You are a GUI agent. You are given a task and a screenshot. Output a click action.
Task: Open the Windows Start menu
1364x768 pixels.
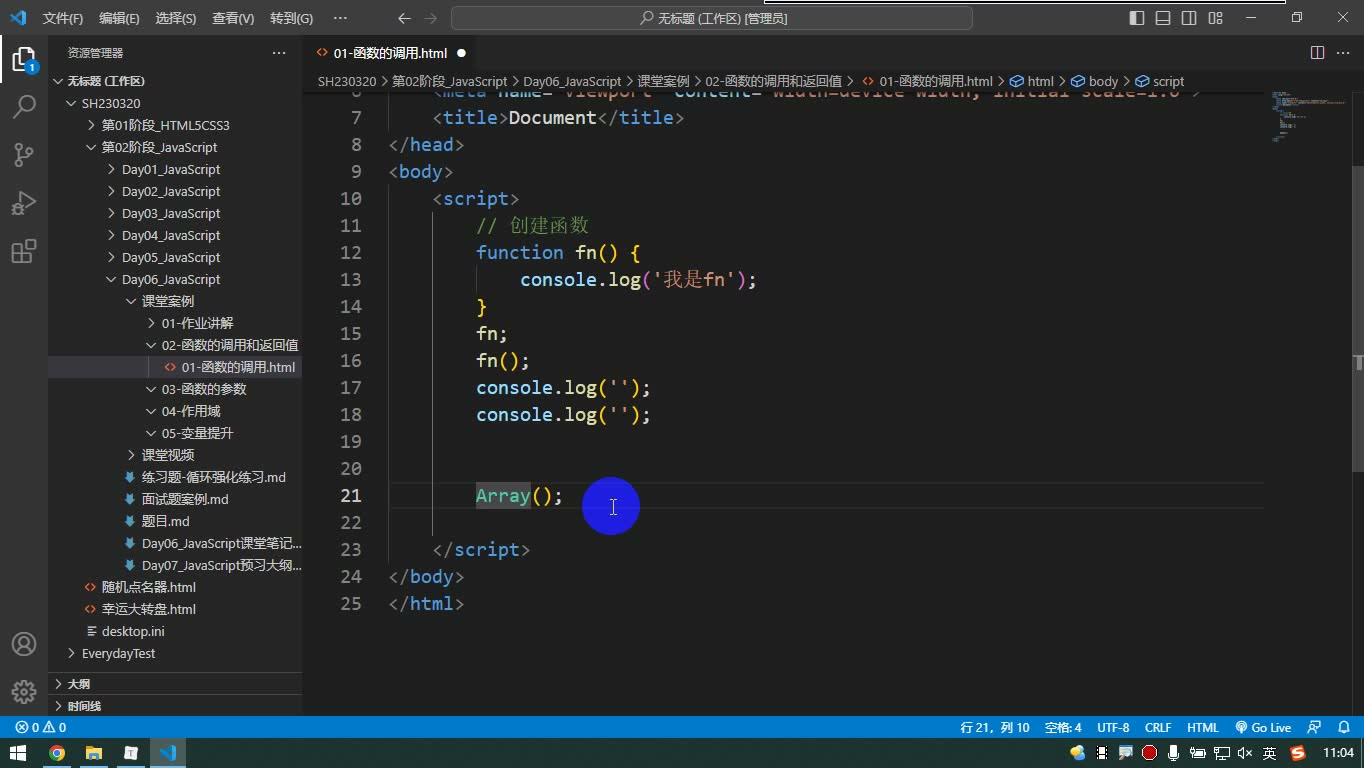tap(18, 753)
